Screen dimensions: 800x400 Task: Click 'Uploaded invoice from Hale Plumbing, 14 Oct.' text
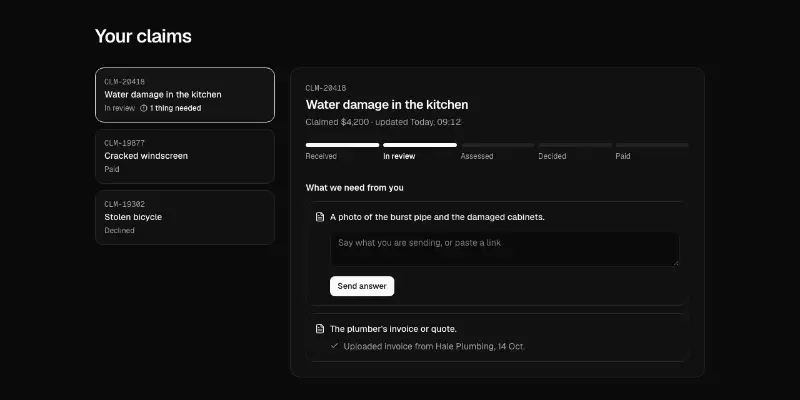[x=434, y=346]
